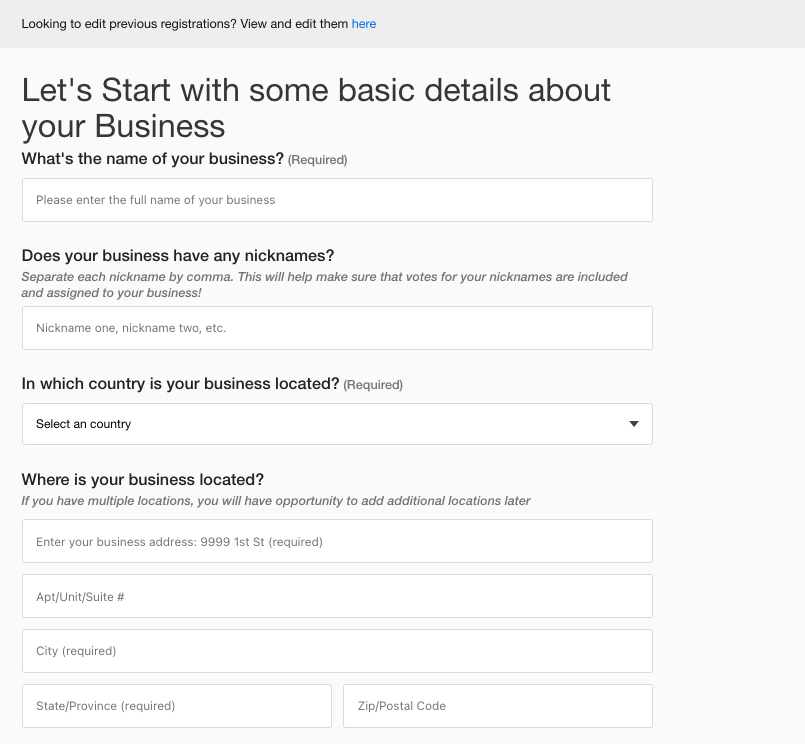Viewport: 805px width, 744px height.
Task: Click the 'In which country is your business located?' label
Action: (x=181, y=384)
